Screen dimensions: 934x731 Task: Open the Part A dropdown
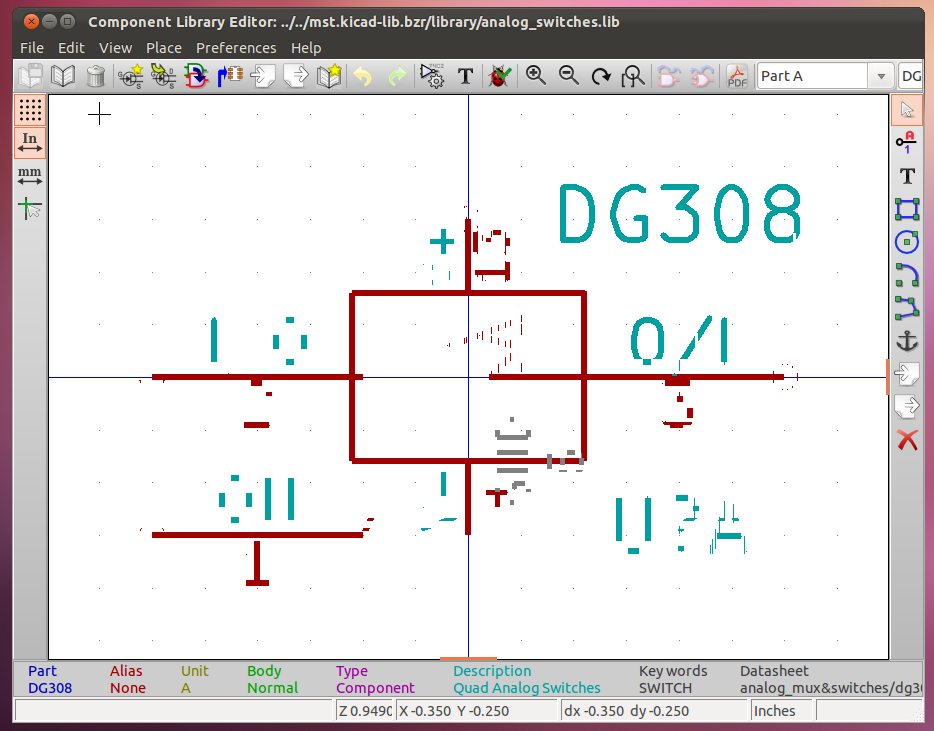[824, 76]
